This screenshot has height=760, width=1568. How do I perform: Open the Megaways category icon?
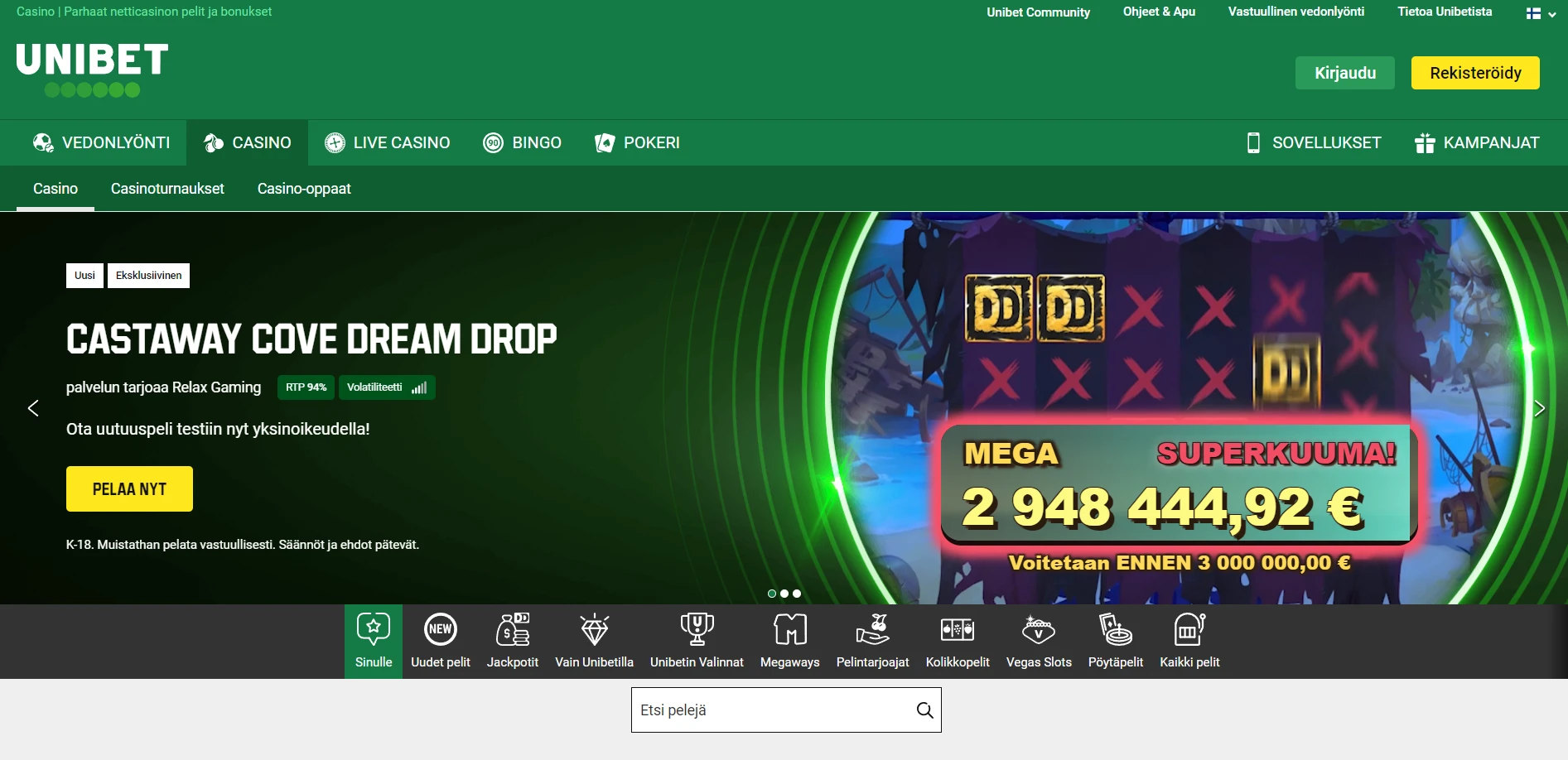[790, 629]
